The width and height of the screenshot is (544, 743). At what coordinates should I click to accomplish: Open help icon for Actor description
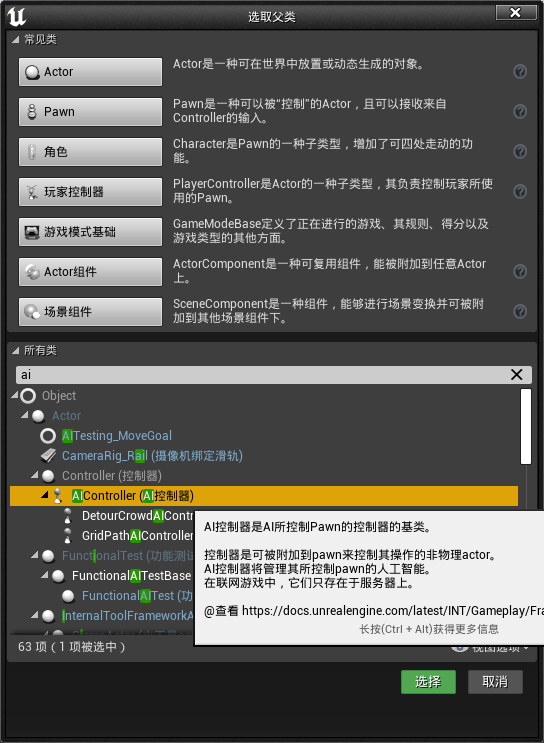[x=520, y=72]
